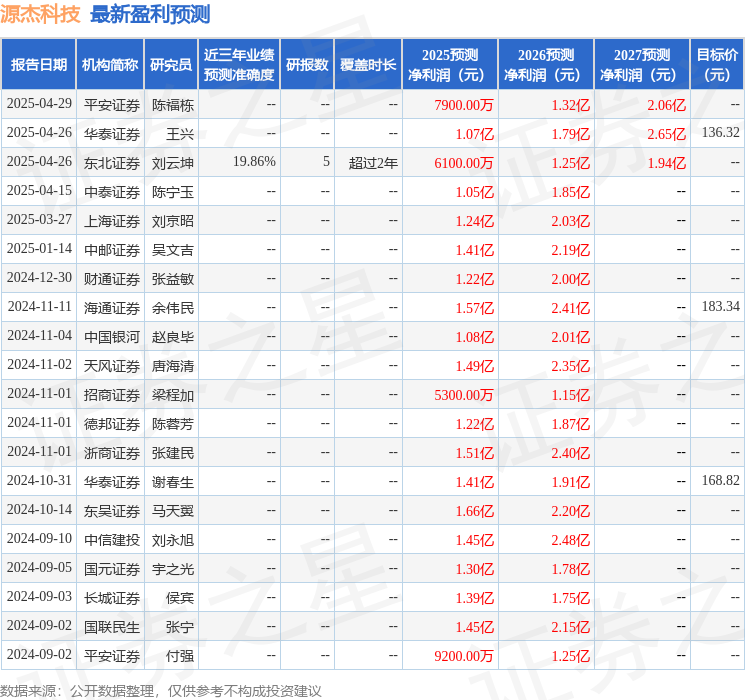The width and height of the screenshot is (745, 700).
Task: Click the 9200.00万 forecast value
Action: click(464, 656)
